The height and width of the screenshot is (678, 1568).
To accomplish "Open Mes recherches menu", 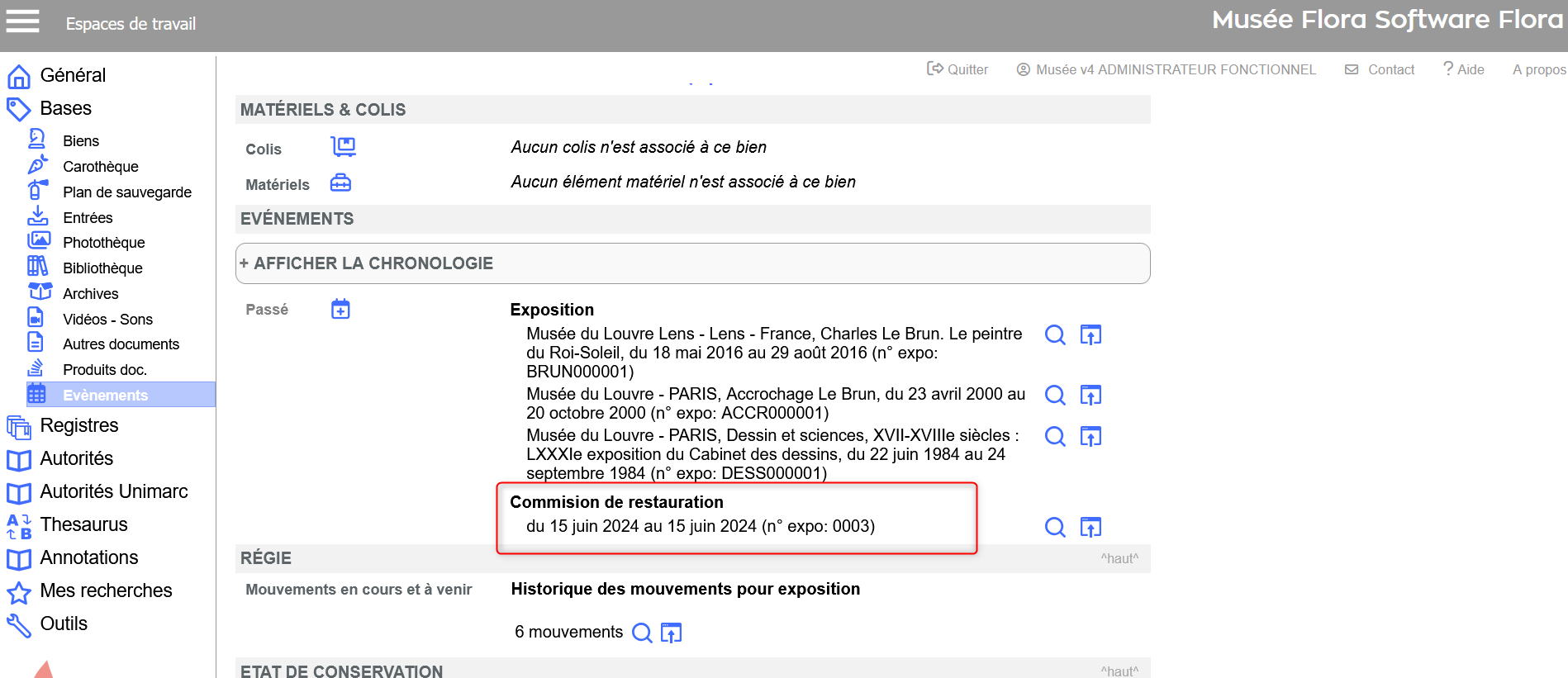I will (106, 590).
